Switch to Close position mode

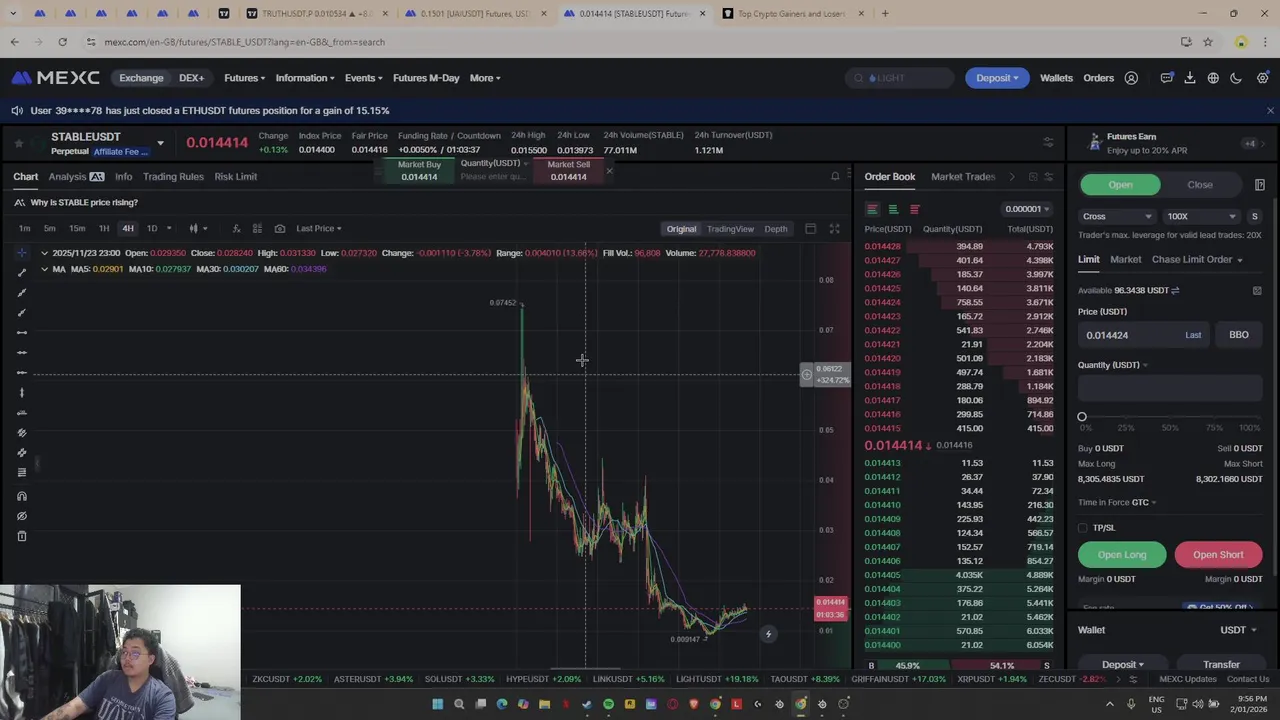coord(1200,185)
